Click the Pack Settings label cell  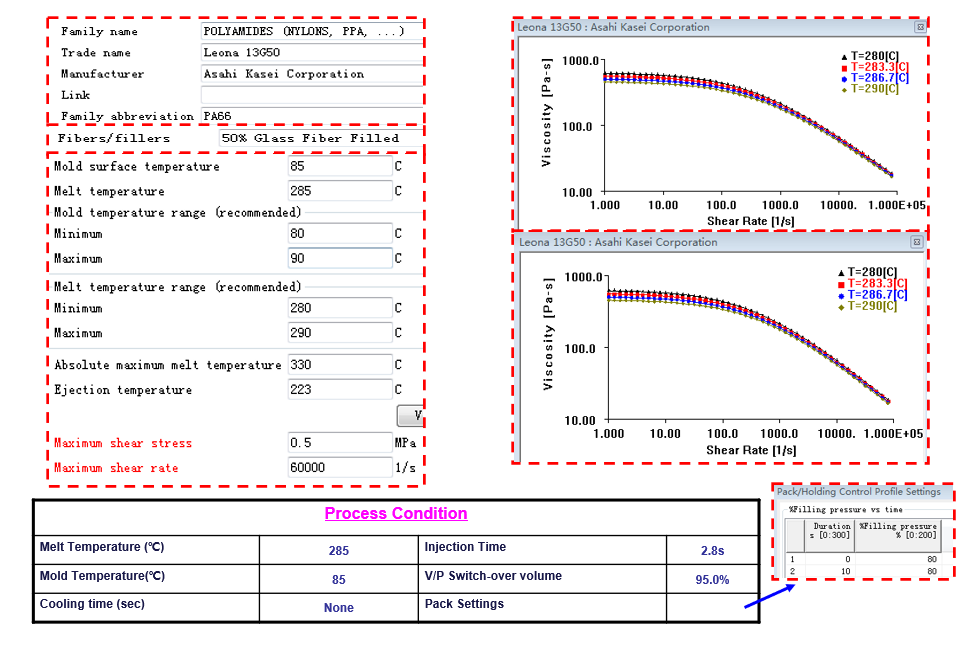click(x=543, y=608)
